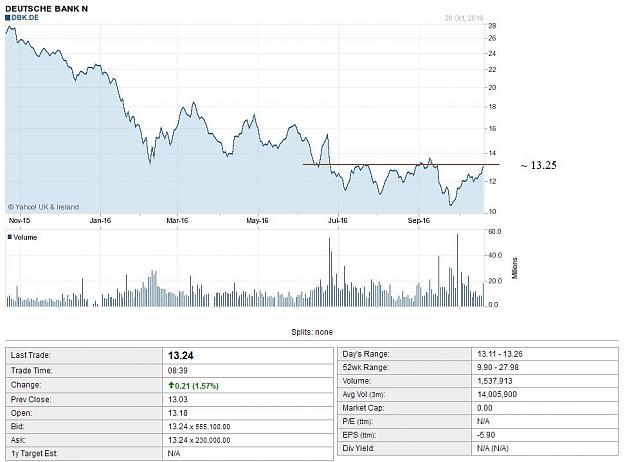Click the Open value 13.18
625x462 pixels.
click(177, 413)
